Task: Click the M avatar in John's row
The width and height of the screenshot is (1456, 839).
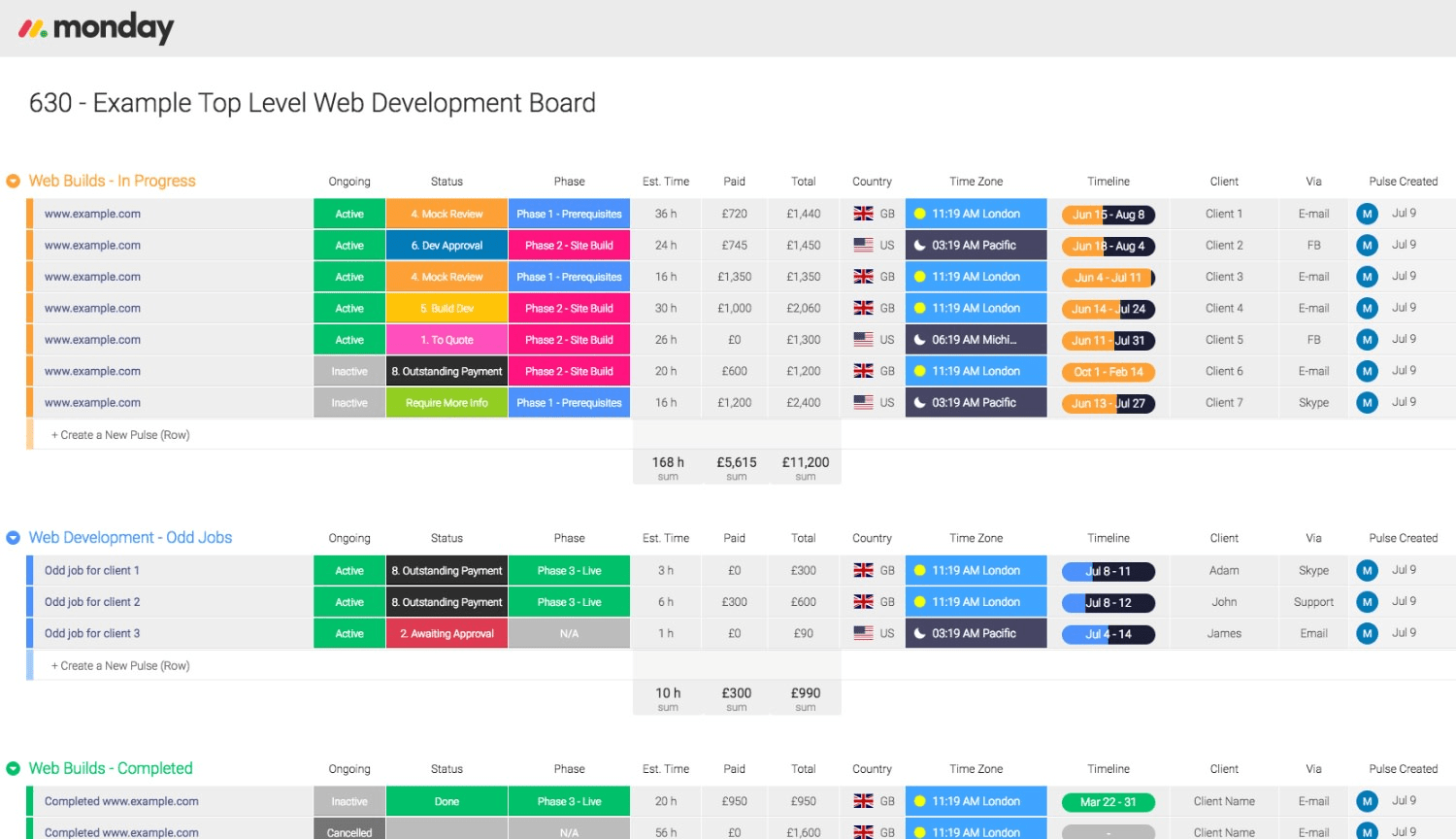Action: click(1367, 602)
